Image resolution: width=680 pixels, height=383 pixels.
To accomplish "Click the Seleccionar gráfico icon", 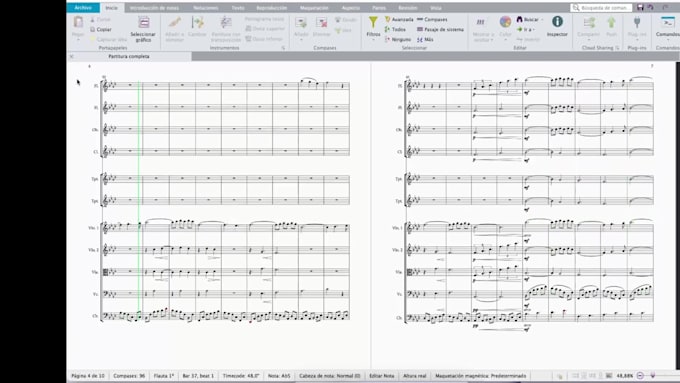I will tap(144, 23).
